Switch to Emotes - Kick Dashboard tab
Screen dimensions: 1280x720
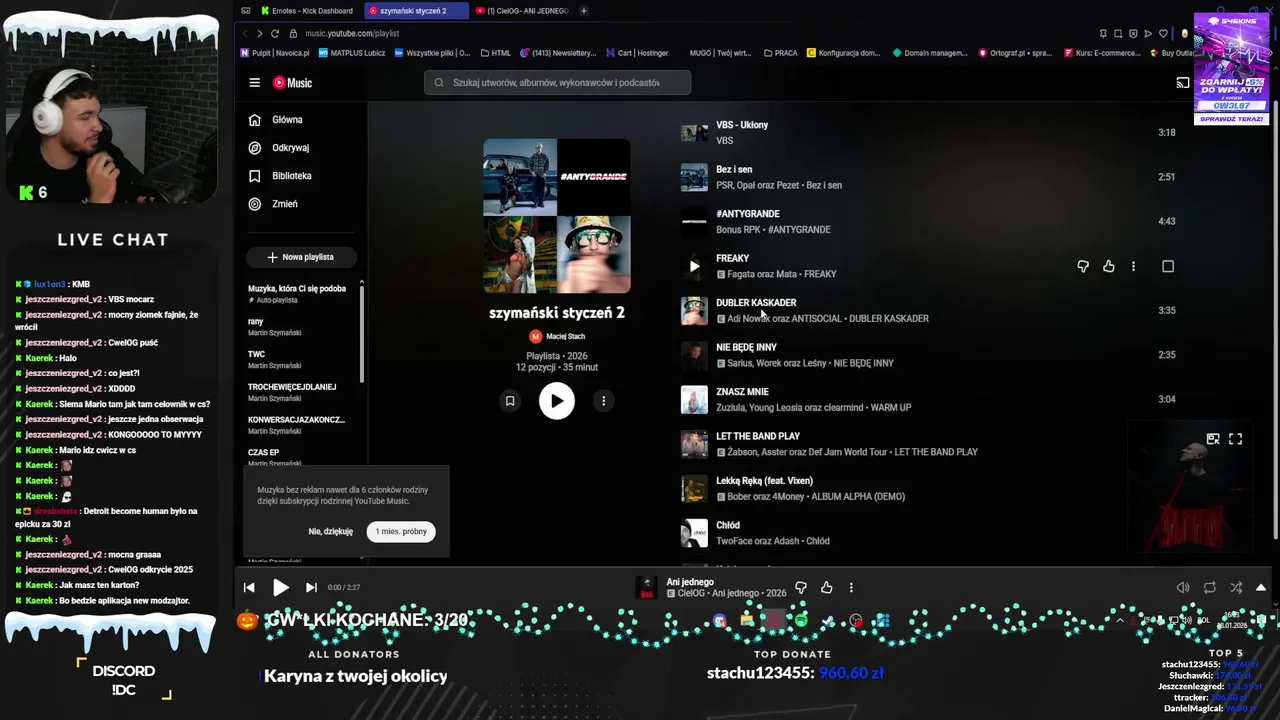(x=307, y=11)
